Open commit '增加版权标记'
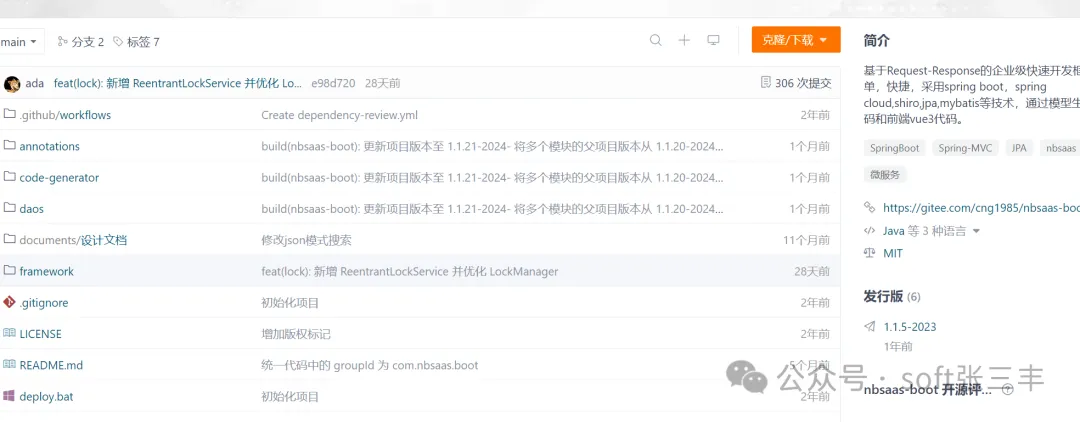1080x422 pixels. tap(296, 334)
